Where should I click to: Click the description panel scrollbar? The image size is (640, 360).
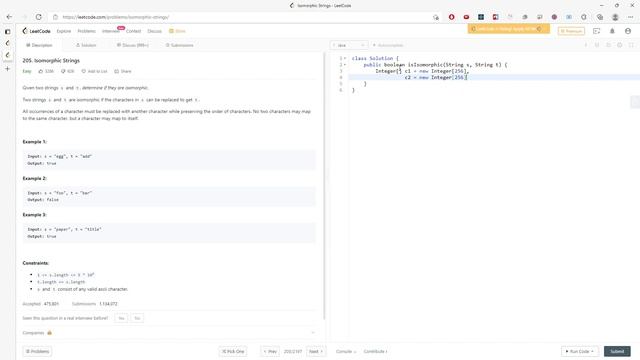[324, 186]
